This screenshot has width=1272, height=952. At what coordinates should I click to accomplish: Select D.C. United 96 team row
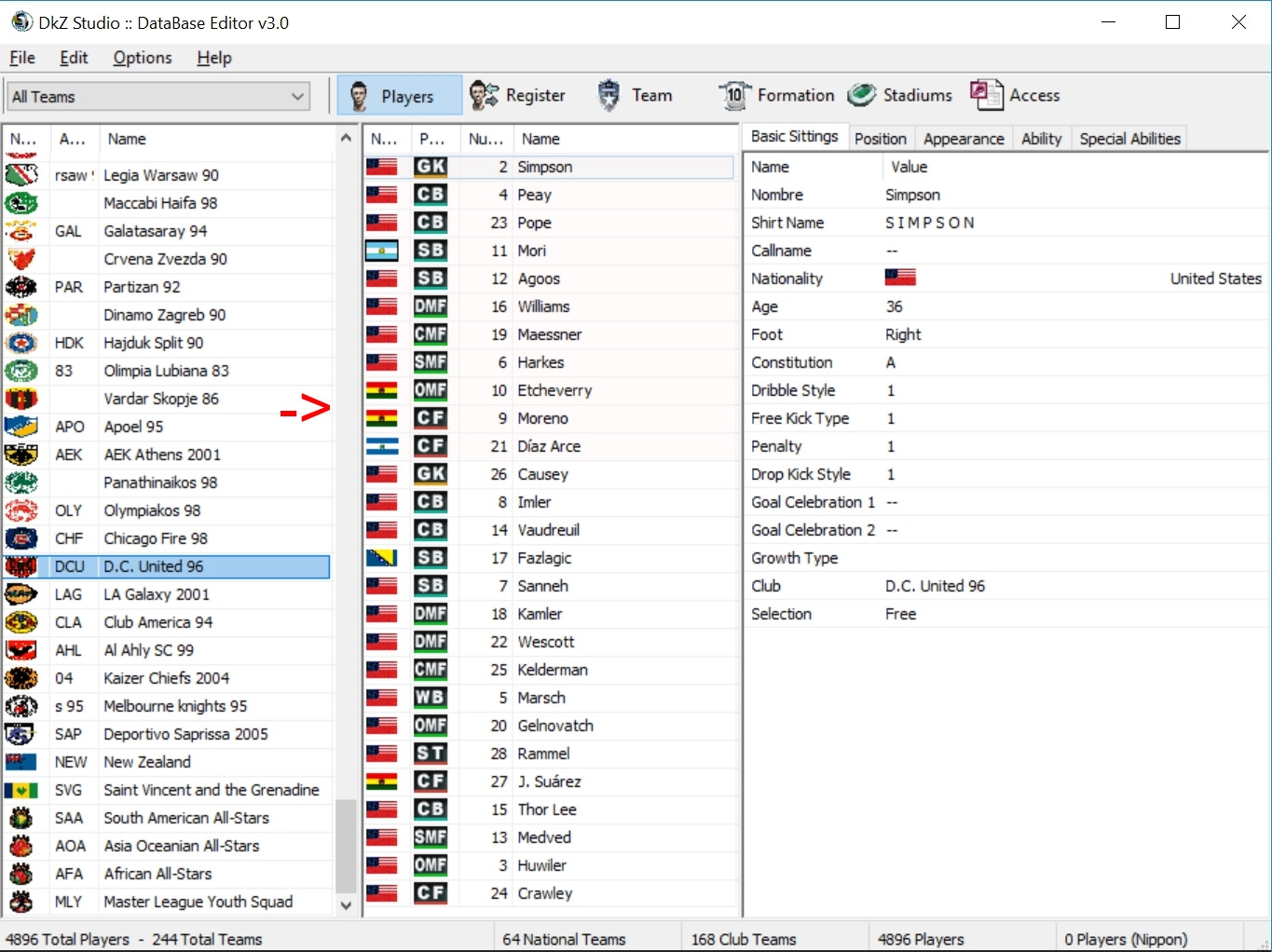[167, 566]
